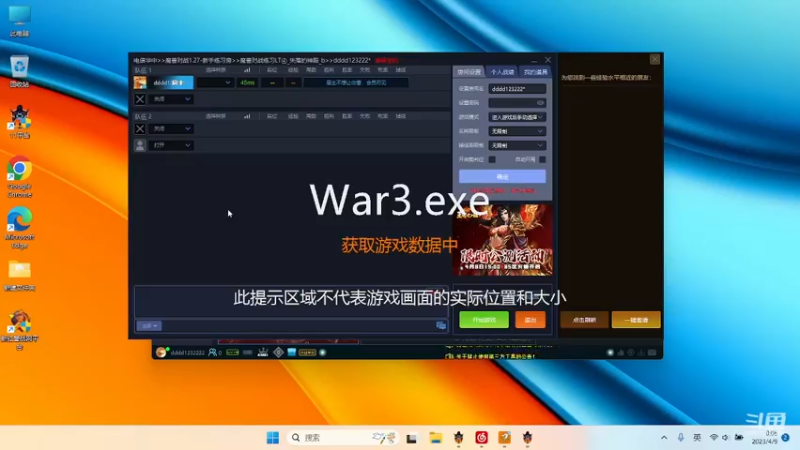Toggle the left checkbox below the dropdowns
Screen dimensions: 800x450
[x=492, y=160]
